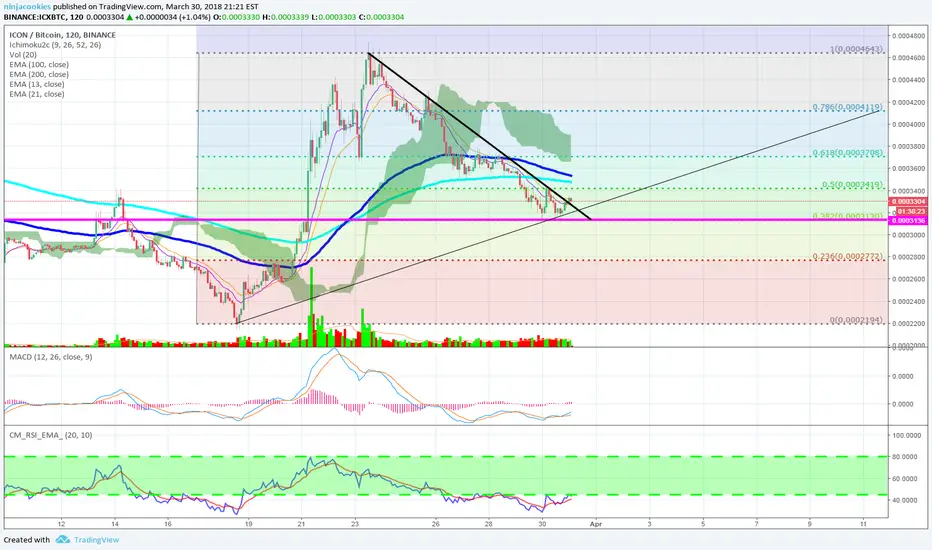Click the 100.0000 RSI axis label
932x550 pixels.
[x=909, y=435]
